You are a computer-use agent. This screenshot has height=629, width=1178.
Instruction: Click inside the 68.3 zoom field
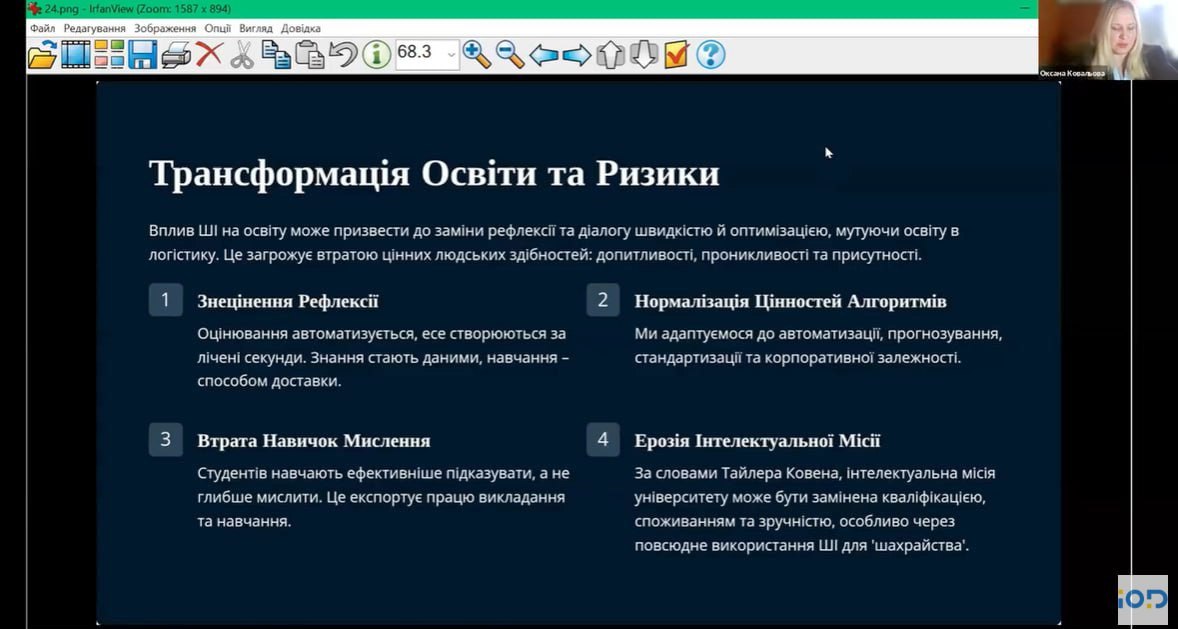(418, 54)
